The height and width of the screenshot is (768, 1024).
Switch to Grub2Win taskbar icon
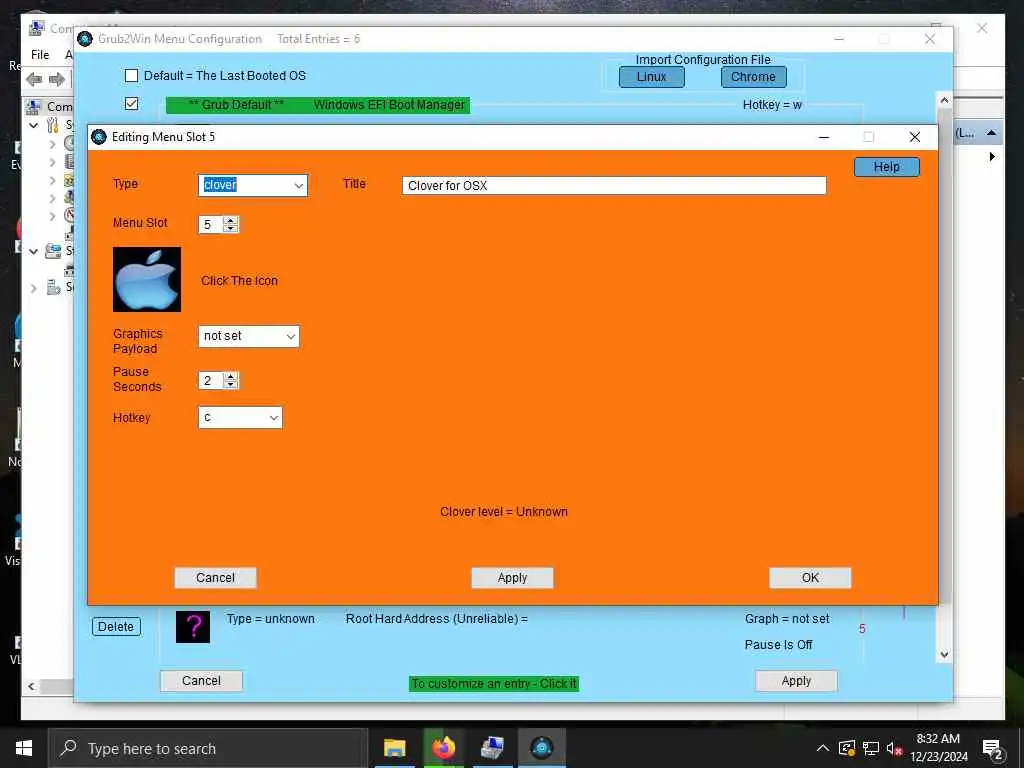coord(541,748)
